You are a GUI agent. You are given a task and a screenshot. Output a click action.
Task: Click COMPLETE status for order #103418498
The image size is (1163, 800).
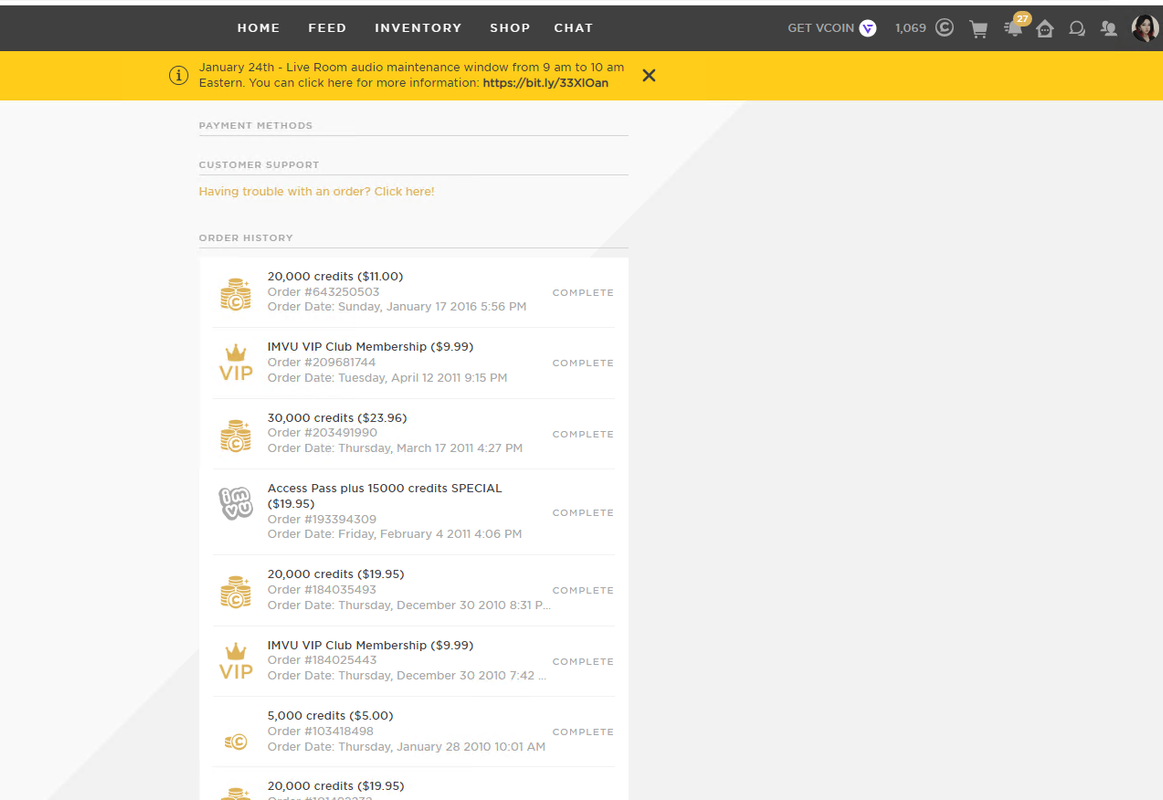click(x=583, y=733)
